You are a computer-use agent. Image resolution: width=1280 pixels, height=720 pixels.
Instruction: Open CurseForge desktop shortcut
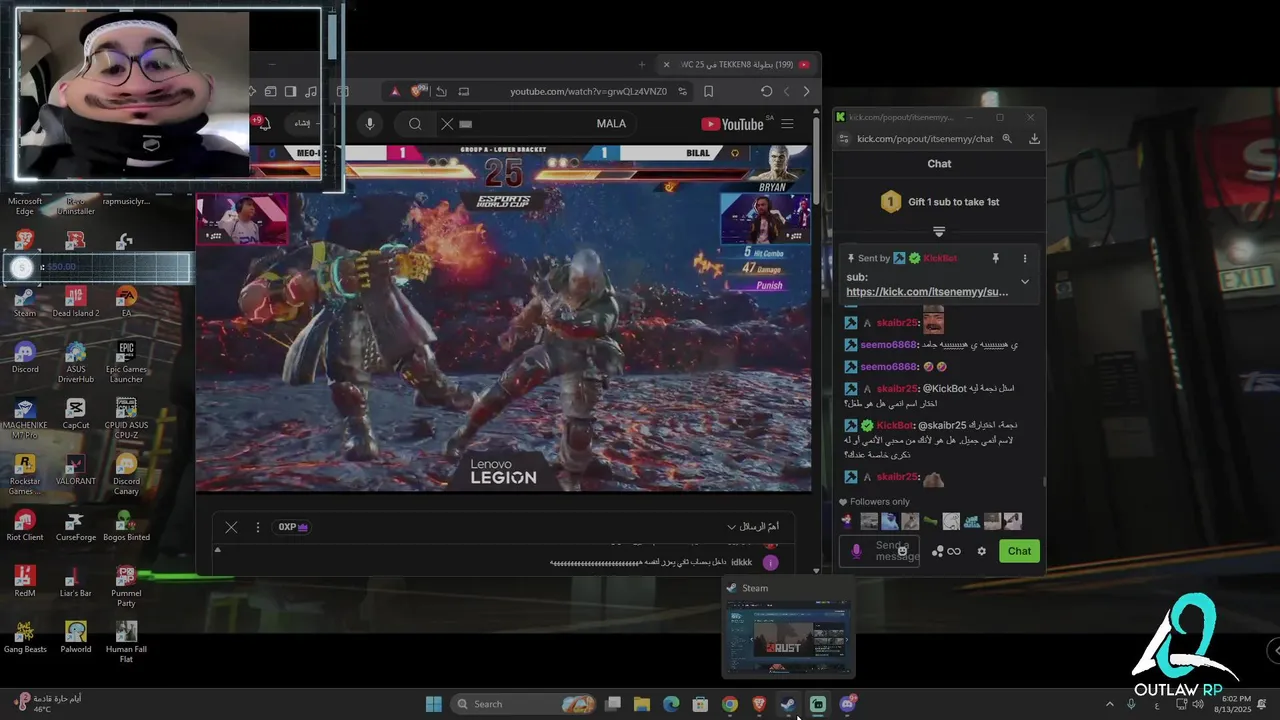click(76, 524)
